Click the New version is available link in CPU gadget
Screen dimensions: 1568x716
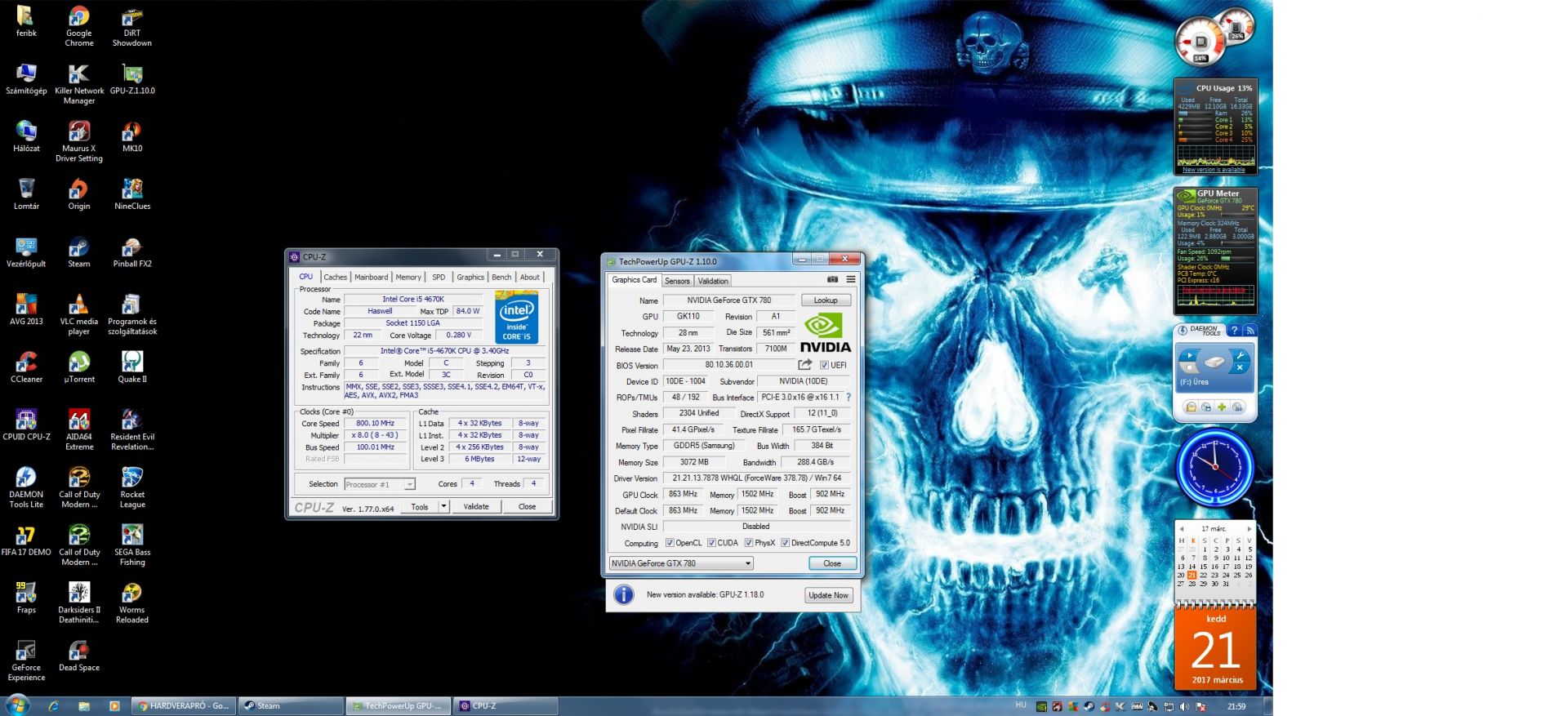1214,170
